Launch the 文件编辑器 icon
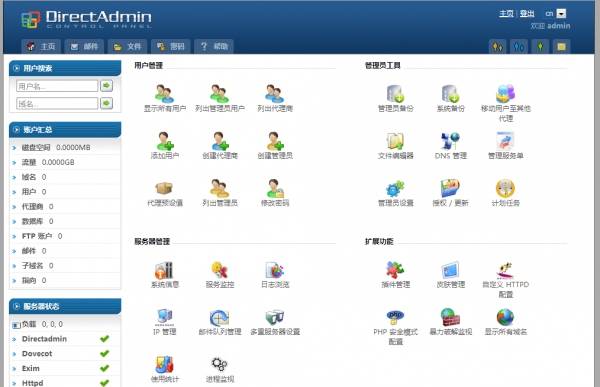 (x=395, y=141)
